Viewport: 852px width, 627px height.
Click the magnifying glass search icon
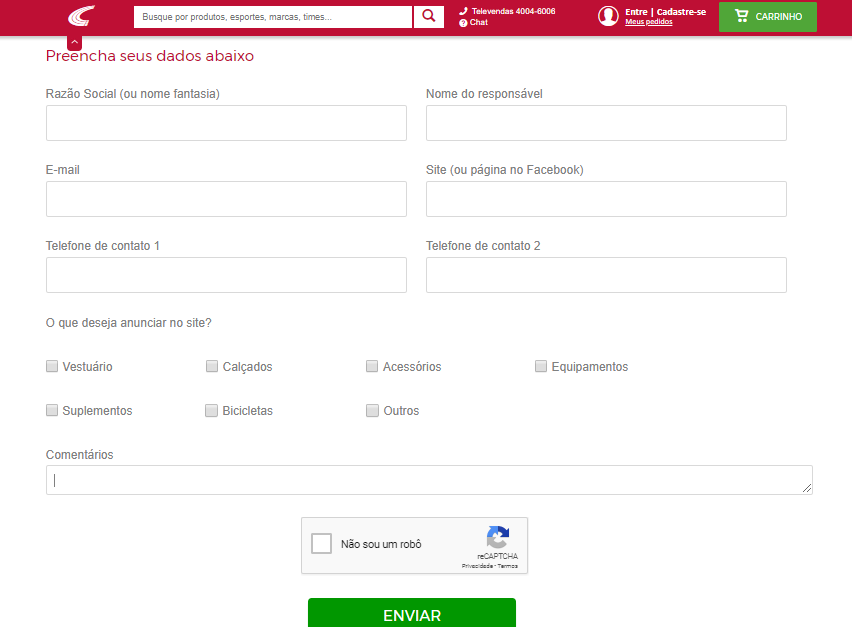coord(428,17)
